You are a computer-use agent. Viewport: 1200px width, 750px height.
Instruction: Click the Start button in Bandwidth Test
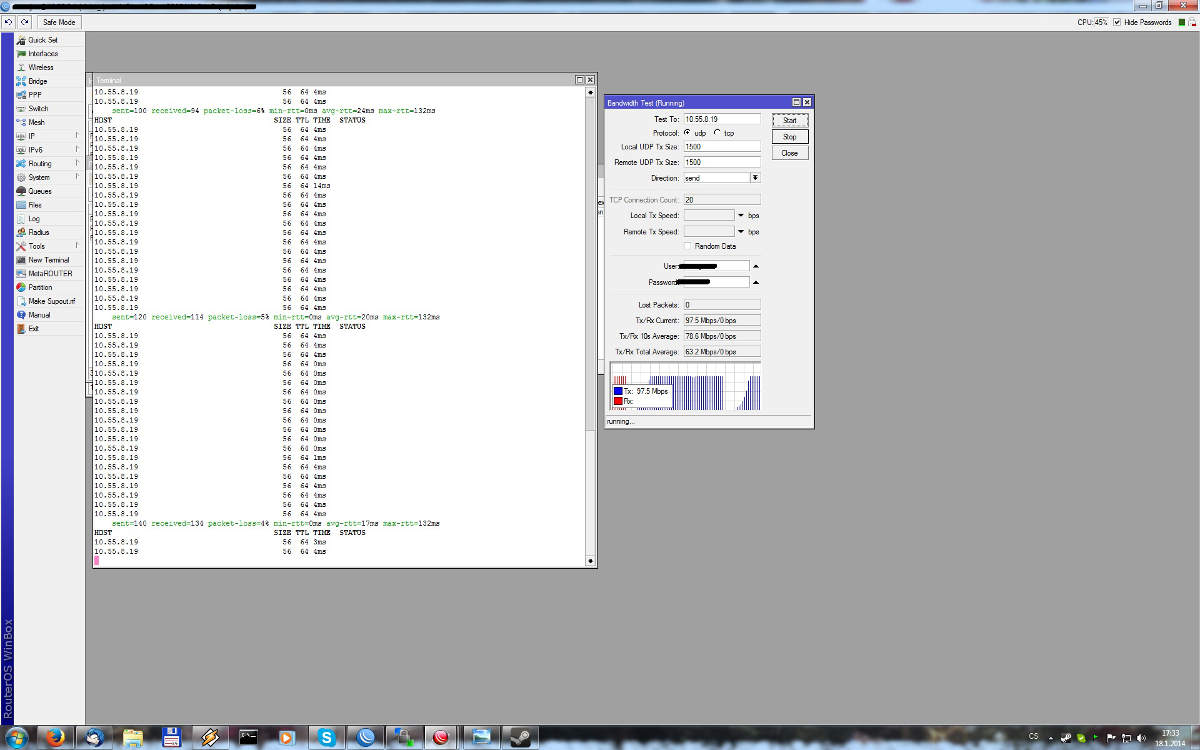[x=790, y=120]
